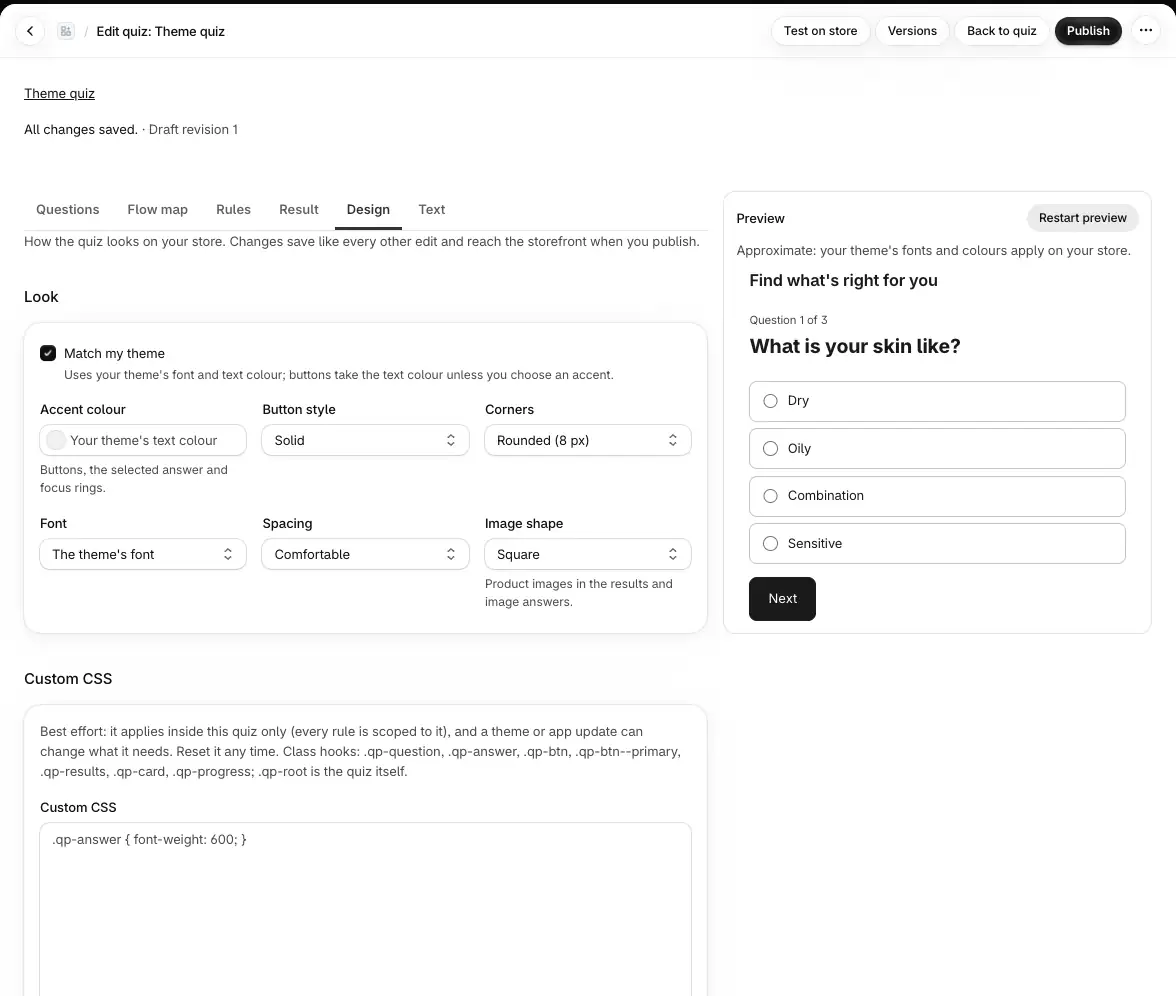Go to the Rules tab
1176x996 pixels.
click(233, 209)
